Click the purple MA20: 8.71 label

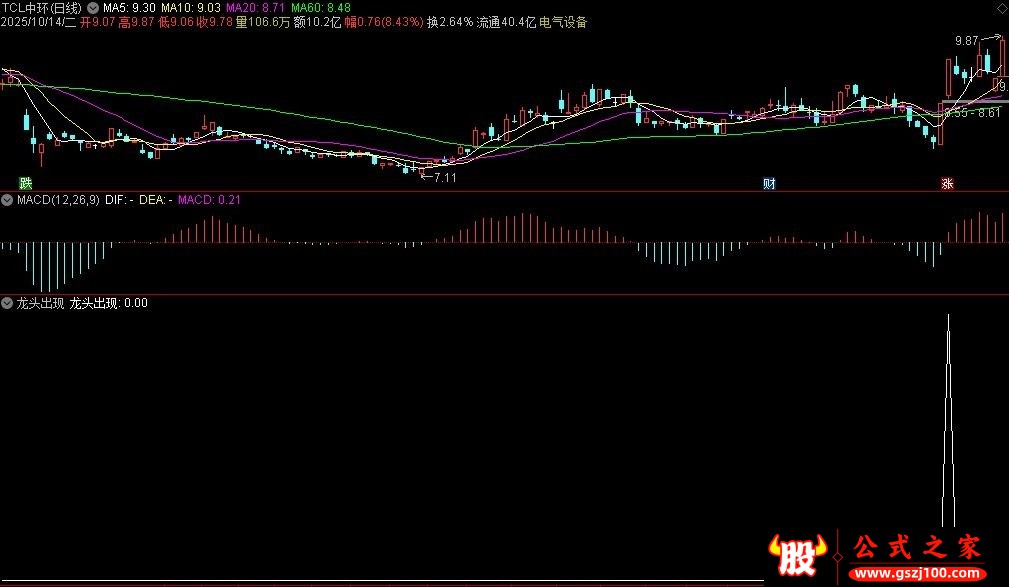coord(255,8)
